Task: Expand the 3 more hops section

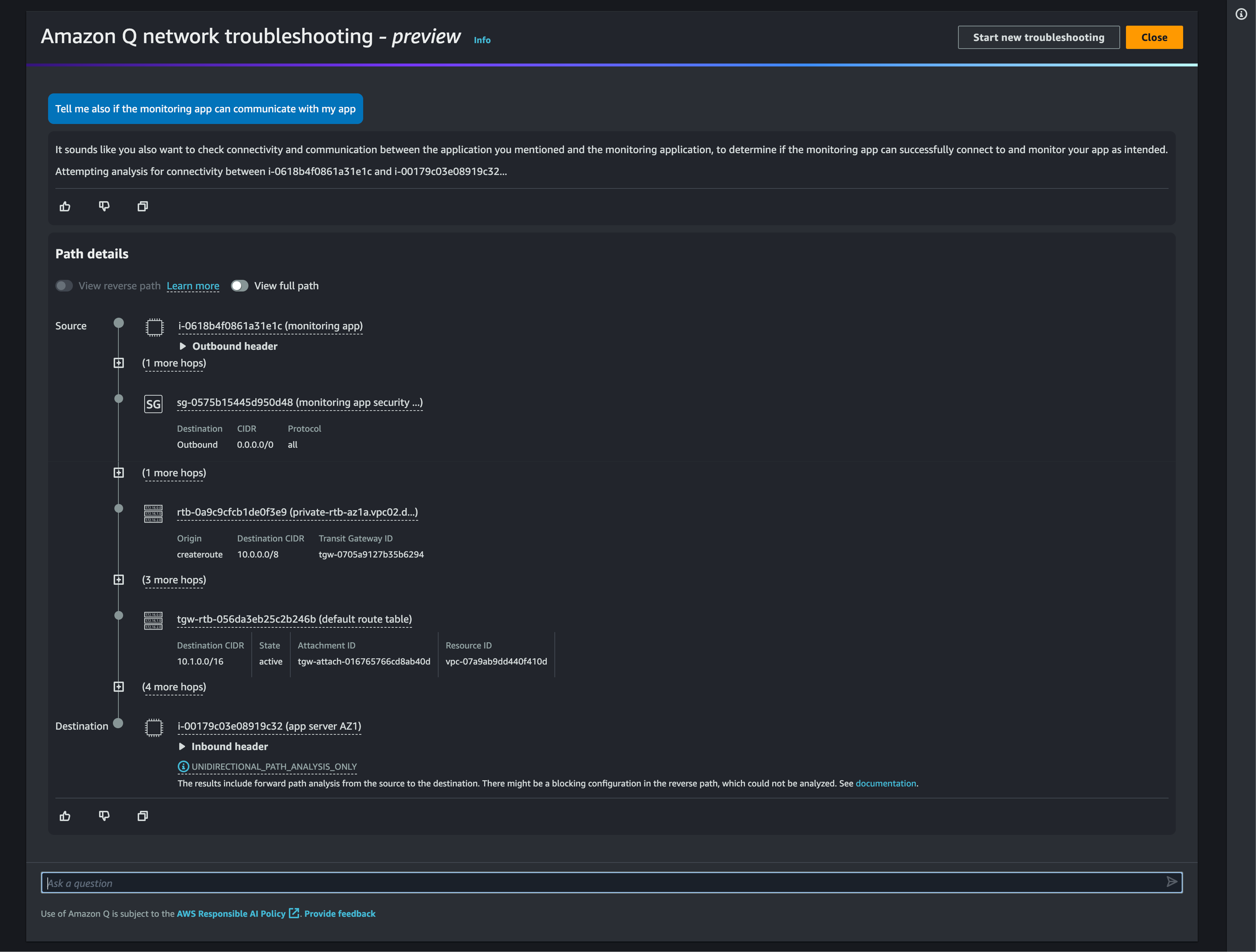Action: coord(119,580)
